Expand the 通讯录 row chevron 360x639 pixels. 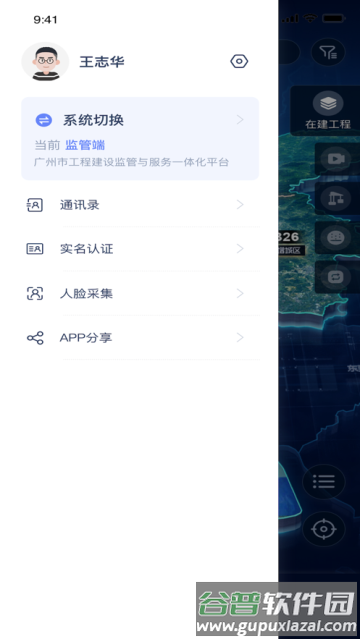click(240, 205)
